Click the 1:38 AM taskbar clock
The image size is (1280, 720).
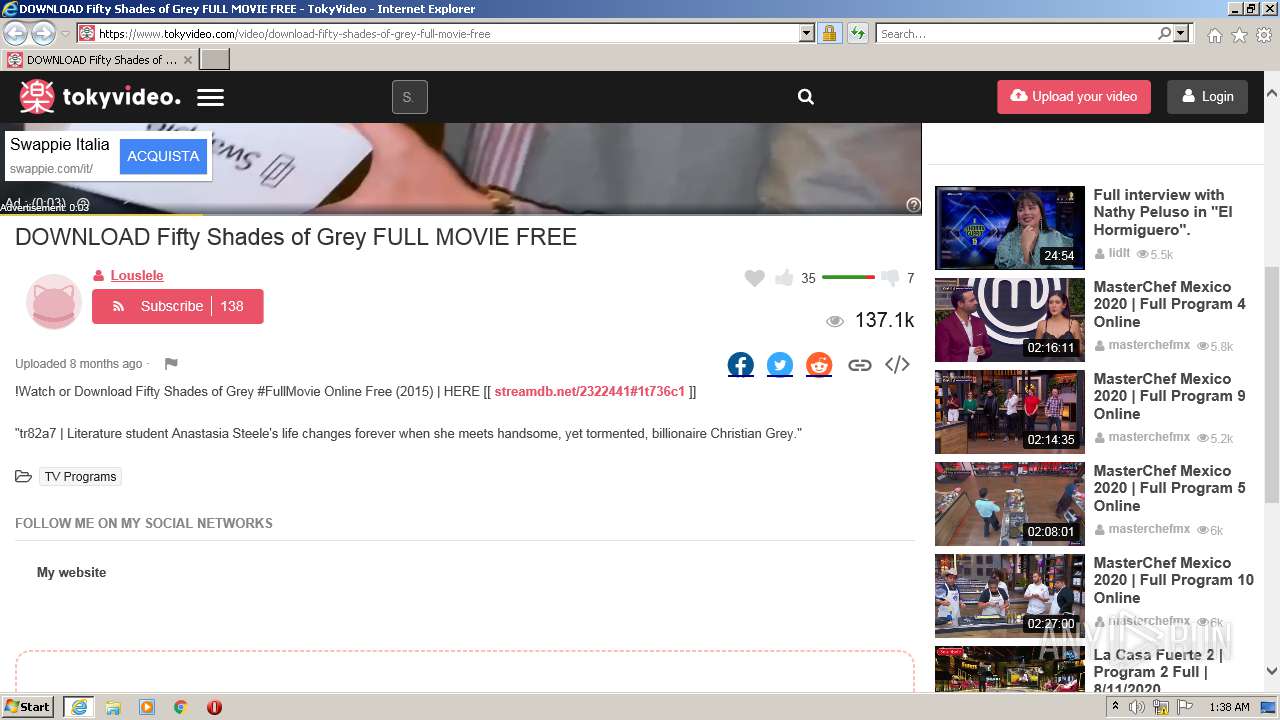(1229, 707)
